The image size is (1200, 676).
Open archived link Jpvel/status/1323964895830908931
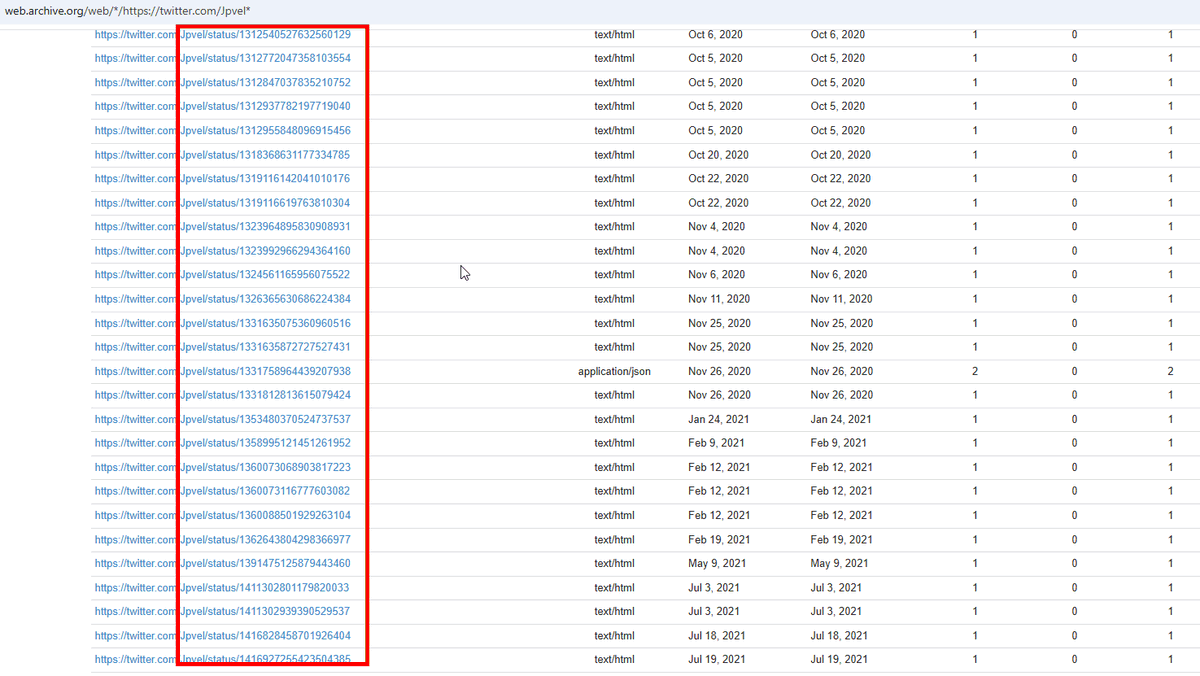tap(223, 226)
